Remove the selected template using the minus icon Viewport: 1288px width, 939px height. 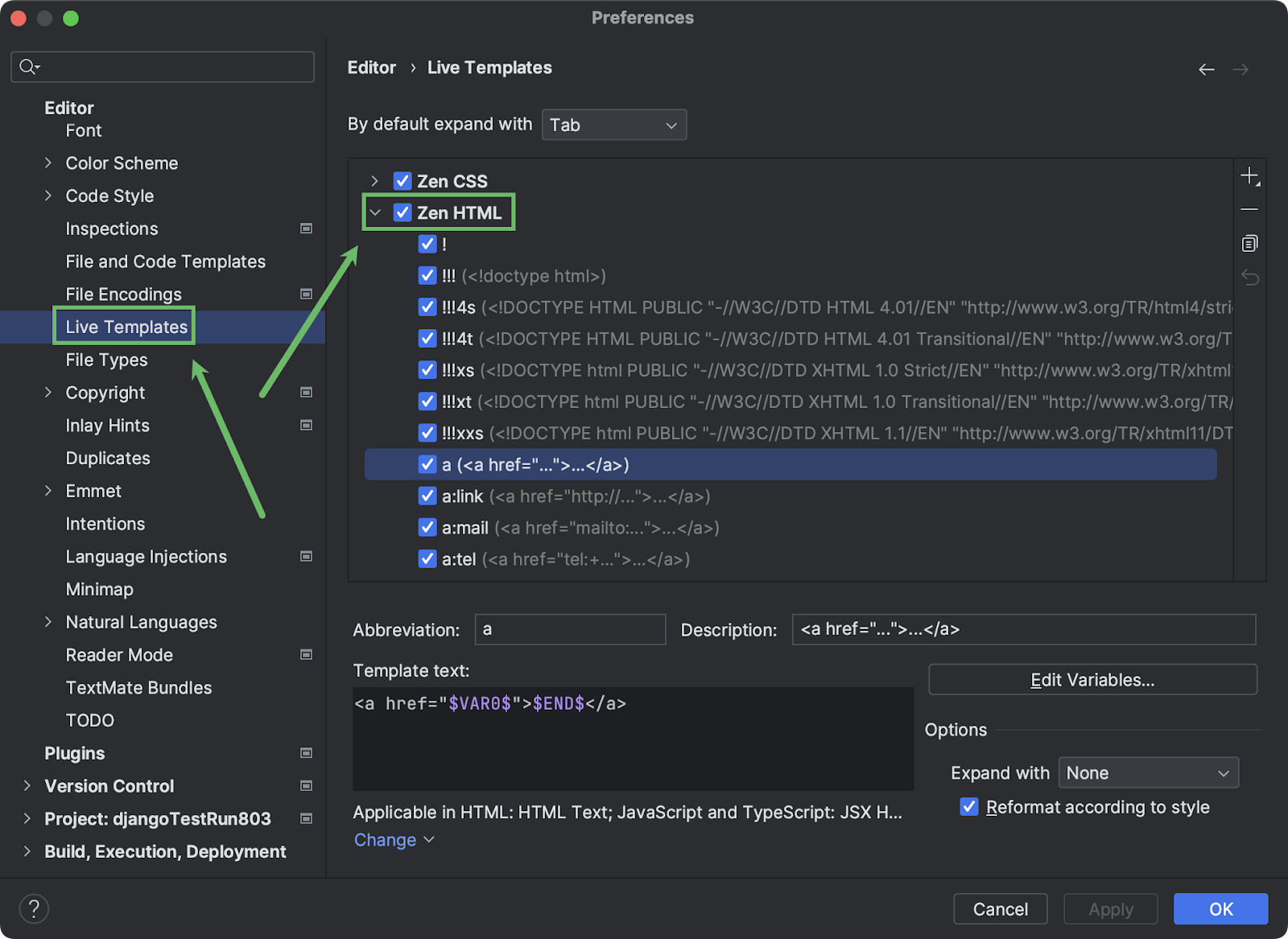coord(1249,208)
